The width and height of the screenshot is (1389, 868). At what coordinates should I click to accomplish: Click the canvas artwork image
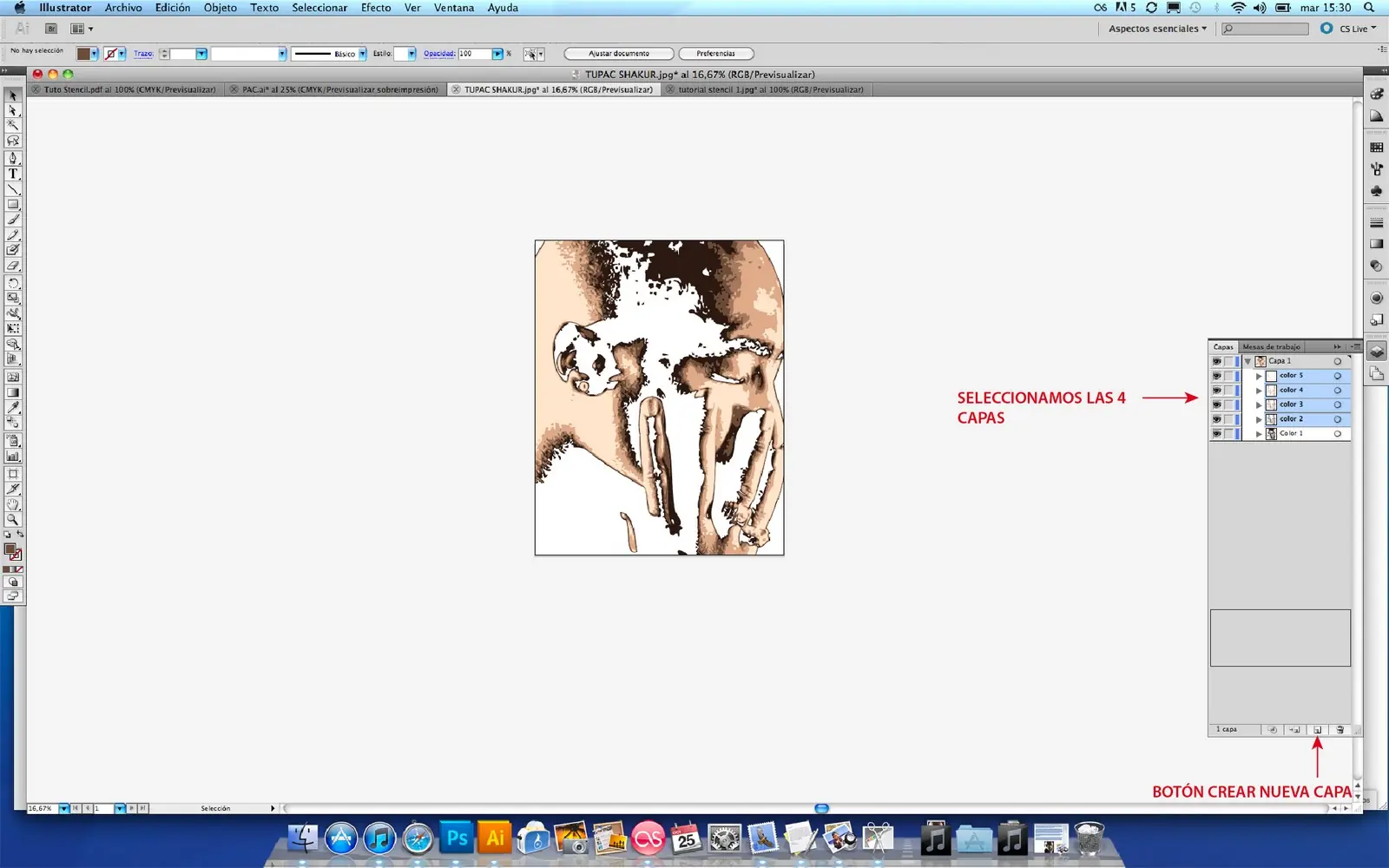pyautogui.click(x=659, y=398)
